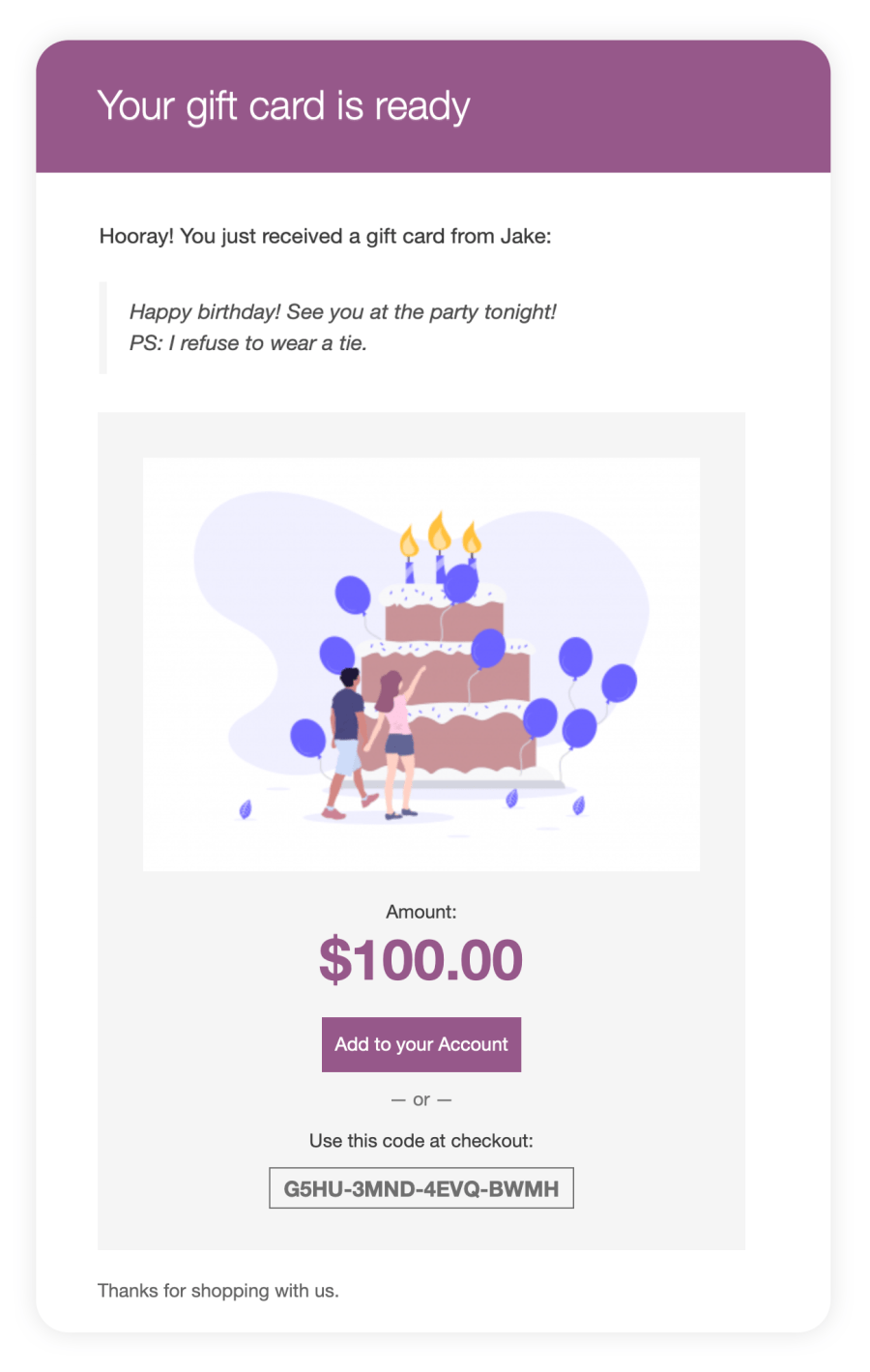The image size is (870, 1372).
Task: Click the leftmost purple leaf in the illustration
Action: [x=246, y=808]
